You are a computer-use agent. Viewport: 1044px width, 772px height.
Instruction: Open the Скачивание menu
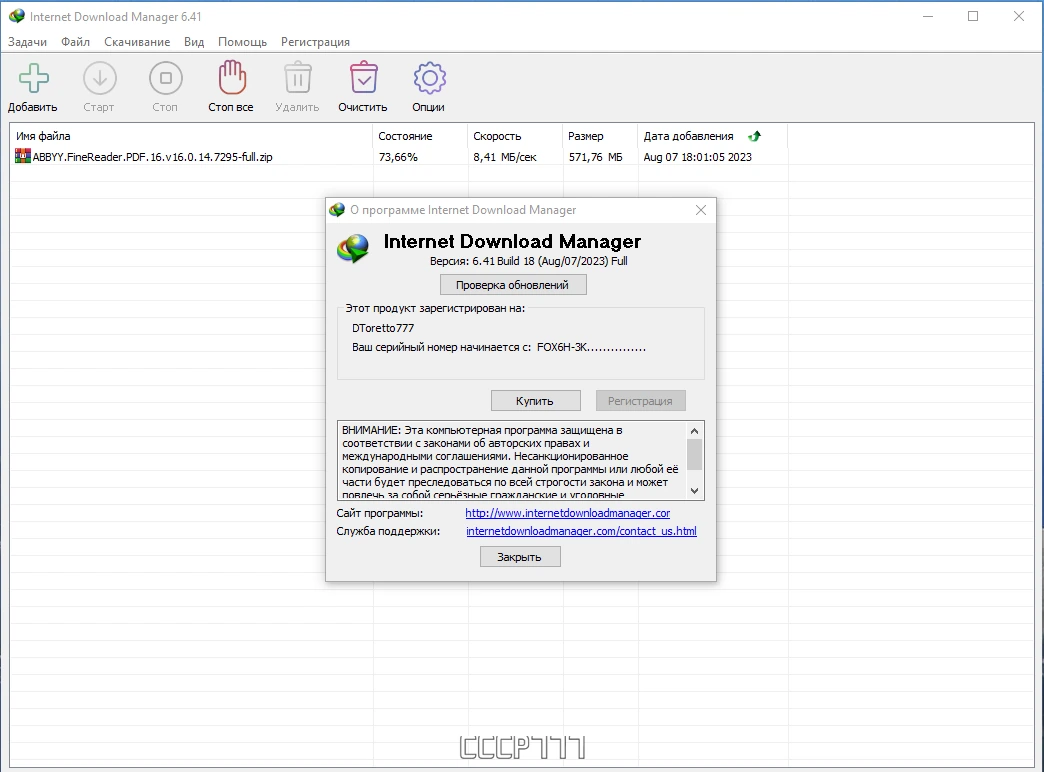[x=136, y=42]
